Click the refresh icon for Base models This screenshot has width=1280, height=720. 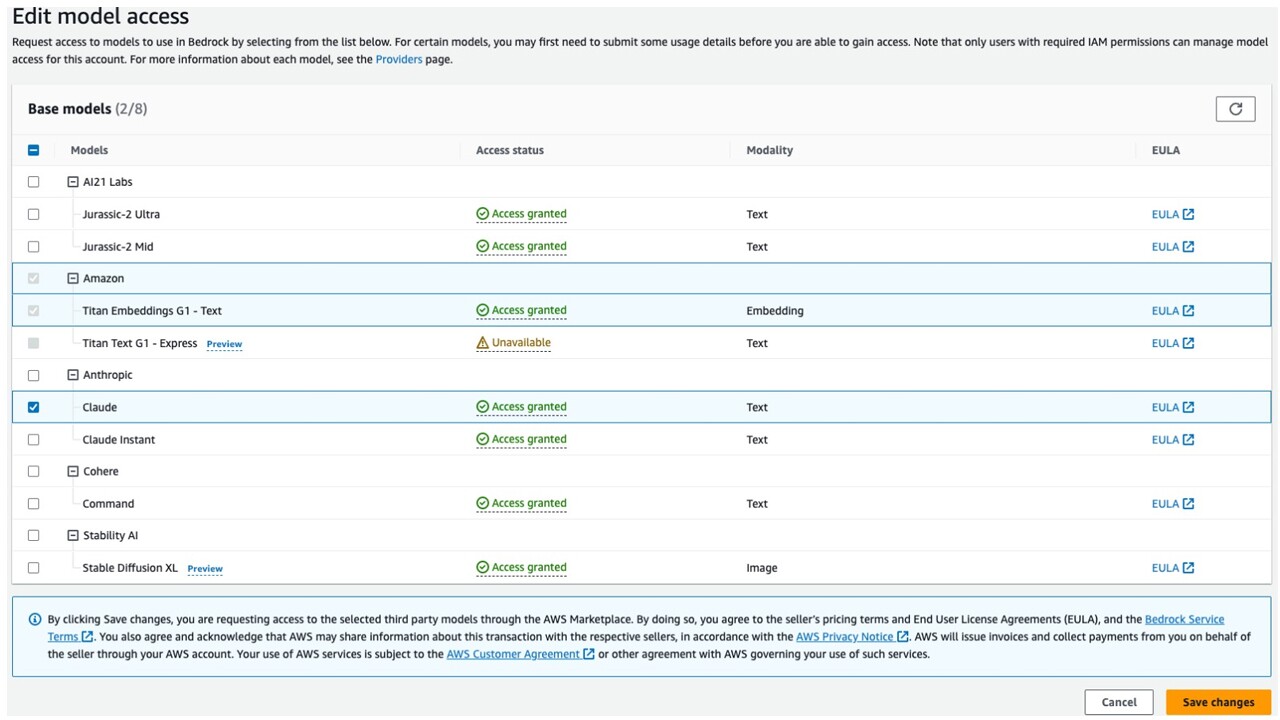(x=1235, y=109)
